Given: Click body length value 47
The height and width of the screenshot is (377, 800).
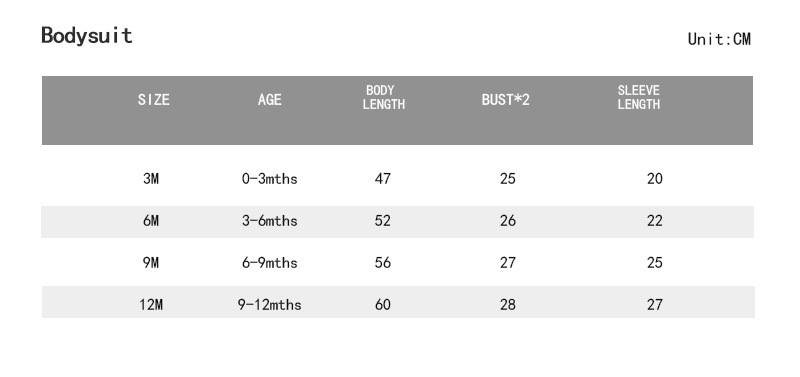Looking at the screenshot, I should (383, 179).
